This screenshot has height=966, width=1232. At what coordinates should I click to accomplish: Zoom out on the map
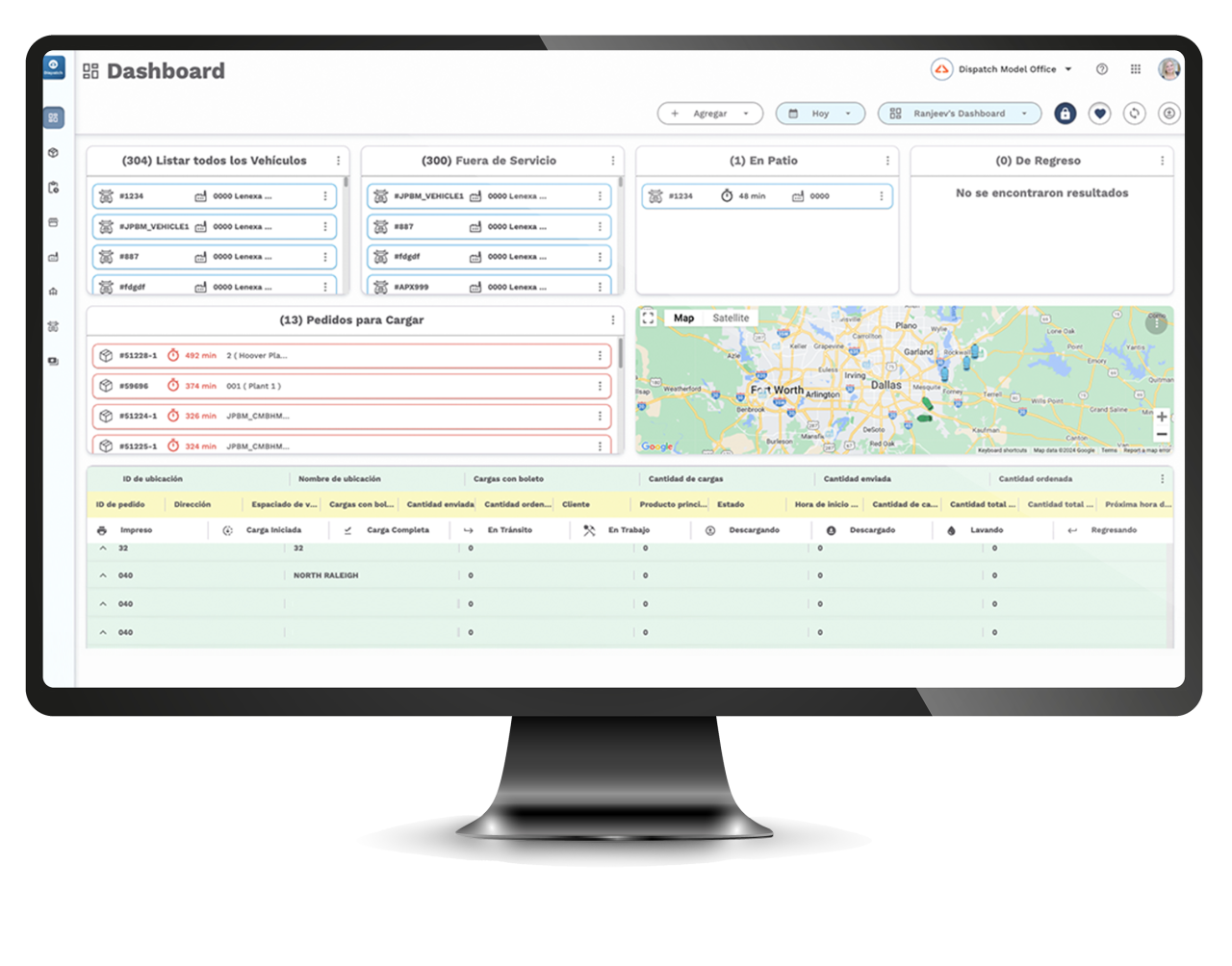pos(1162,435)
